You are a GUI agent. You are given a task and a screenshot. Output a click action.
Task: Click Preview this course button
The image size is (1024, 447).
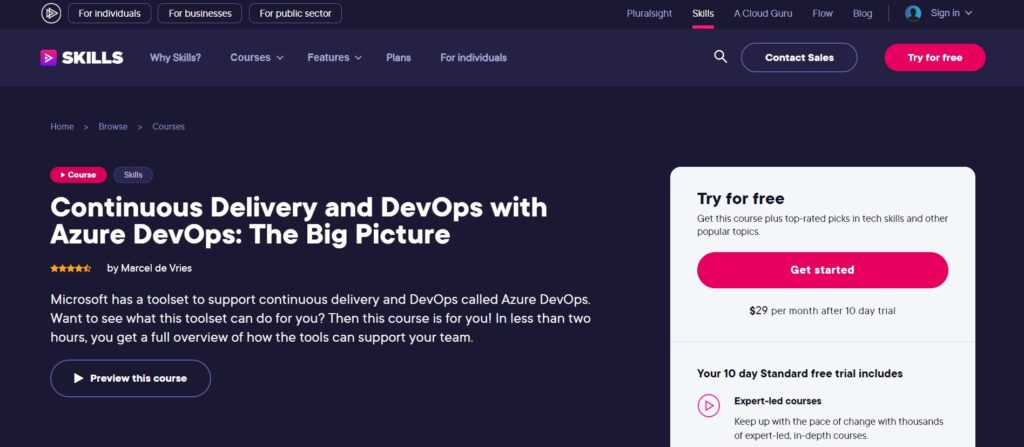[131, 378]
